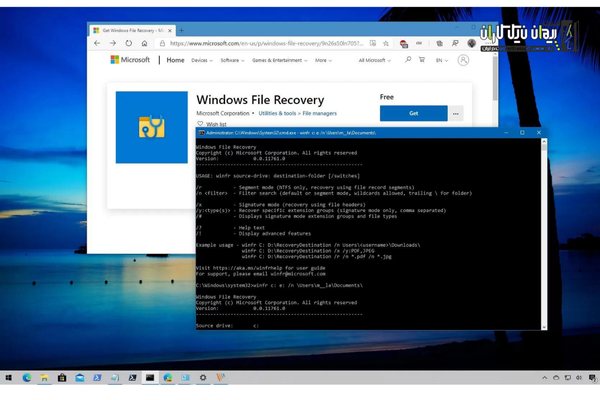Click the browser back arrow

(x=97, y=44)
